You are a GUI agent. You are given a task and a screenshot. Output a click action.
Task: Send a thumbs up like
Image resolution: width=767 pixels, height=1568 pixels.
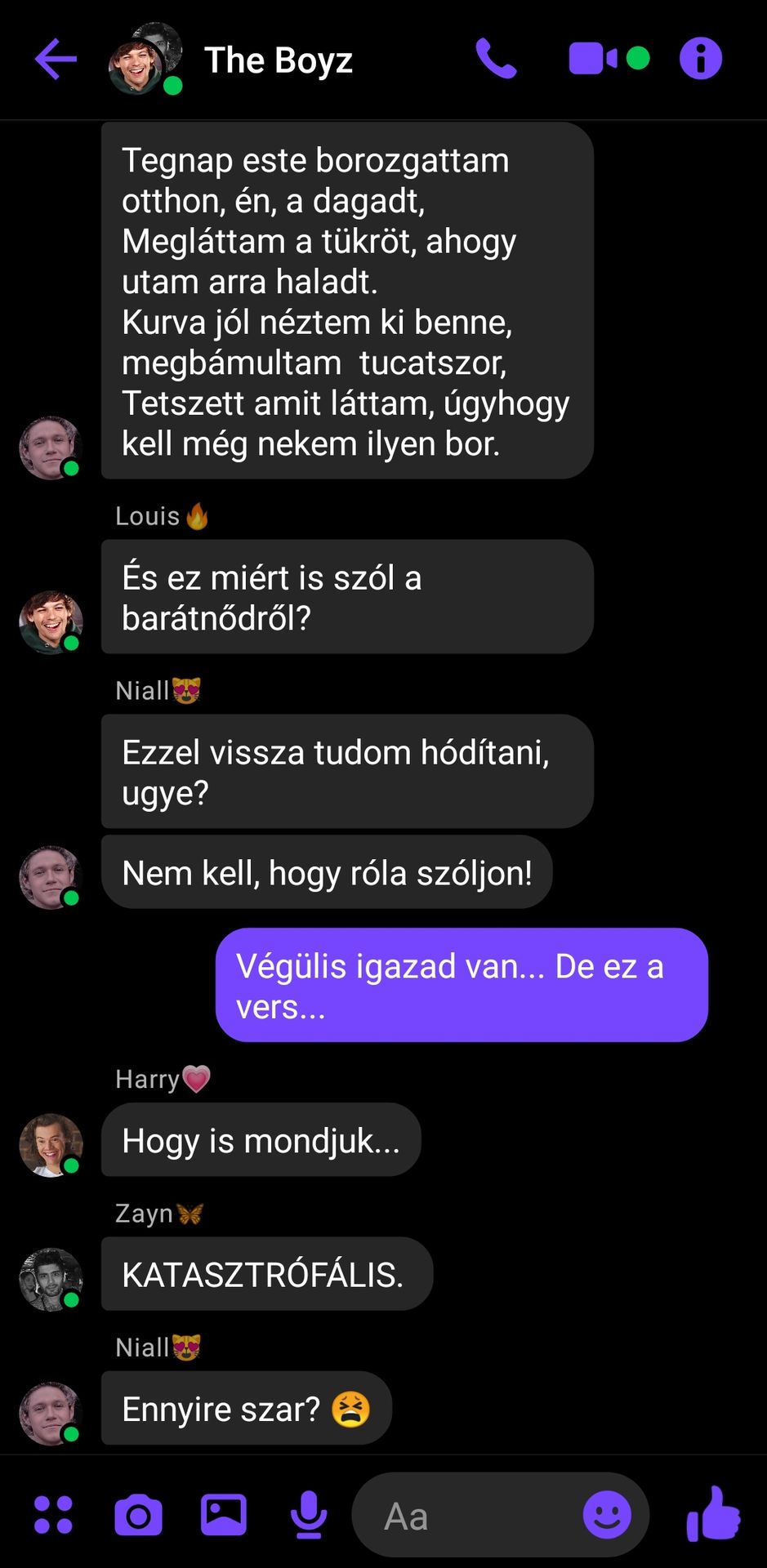713,1513
